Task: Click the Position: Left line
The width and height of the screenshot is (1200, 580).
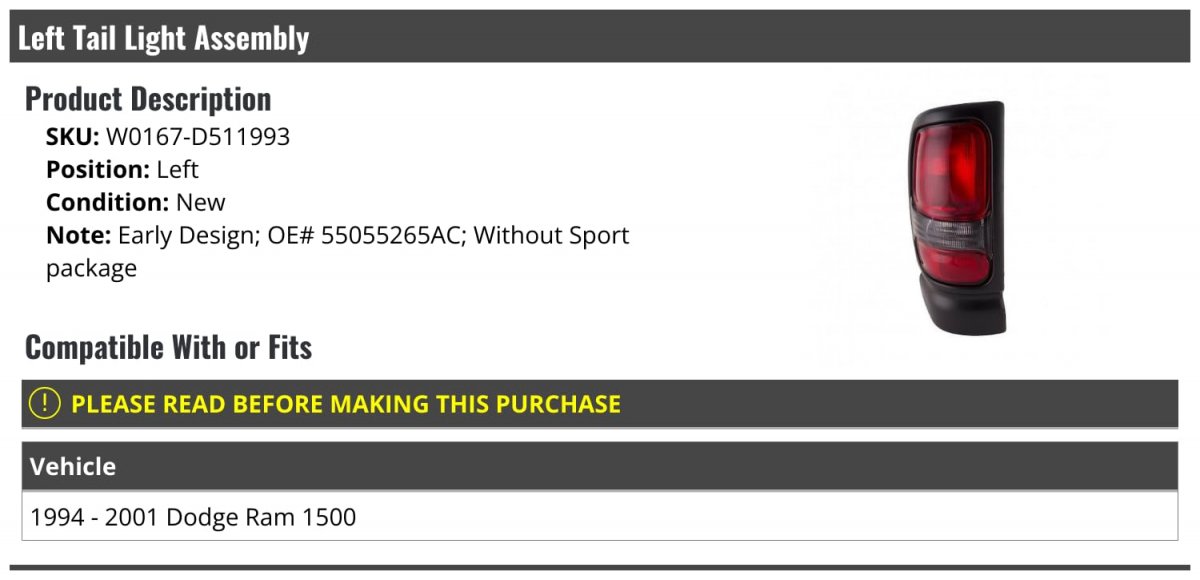Action: click(x=122, y=170)
